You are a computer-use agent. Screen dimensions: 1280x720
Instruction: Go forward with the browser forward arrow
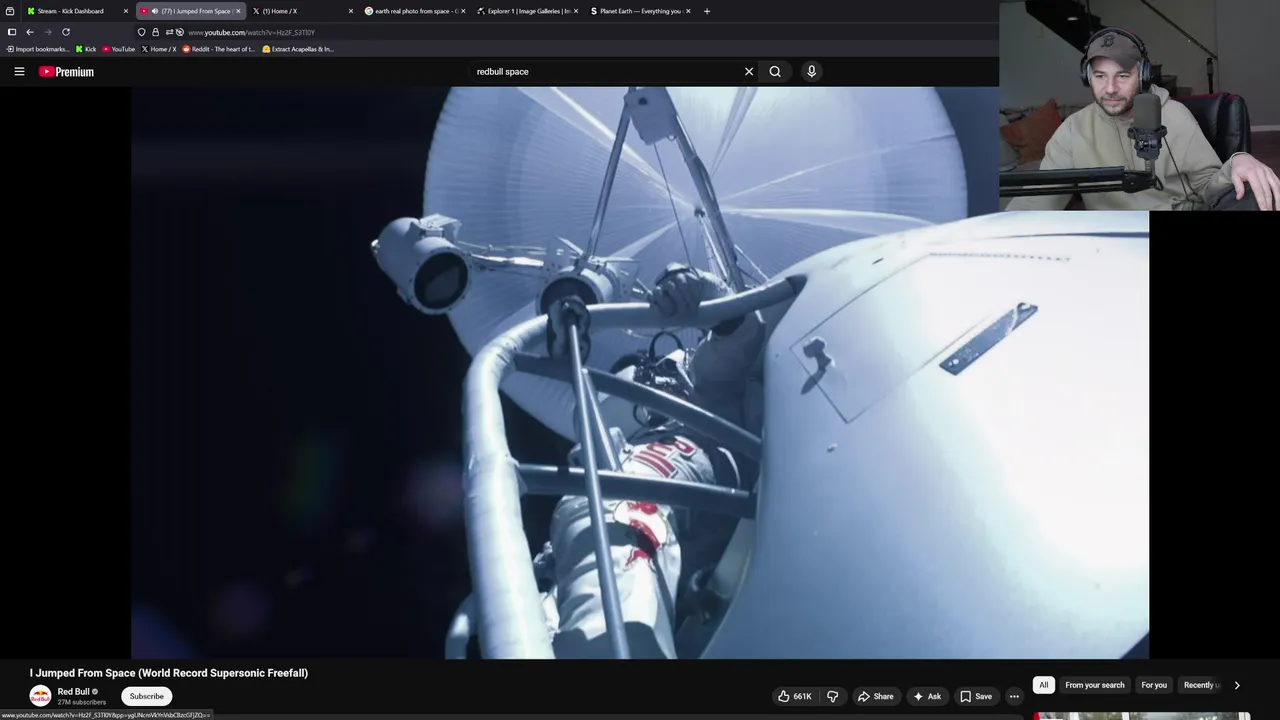click(x=47, y=32)
